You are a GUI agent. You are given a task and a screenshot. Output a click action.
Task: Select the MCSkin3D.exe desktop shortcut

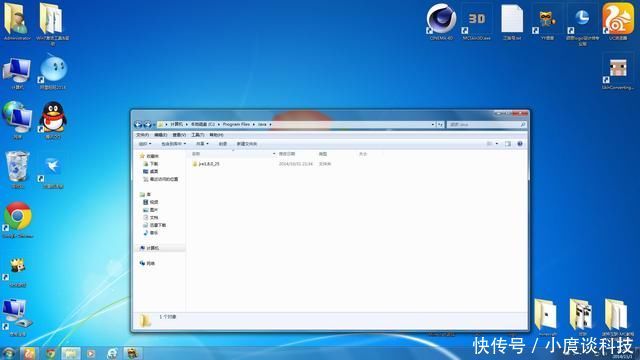(476, 23)
